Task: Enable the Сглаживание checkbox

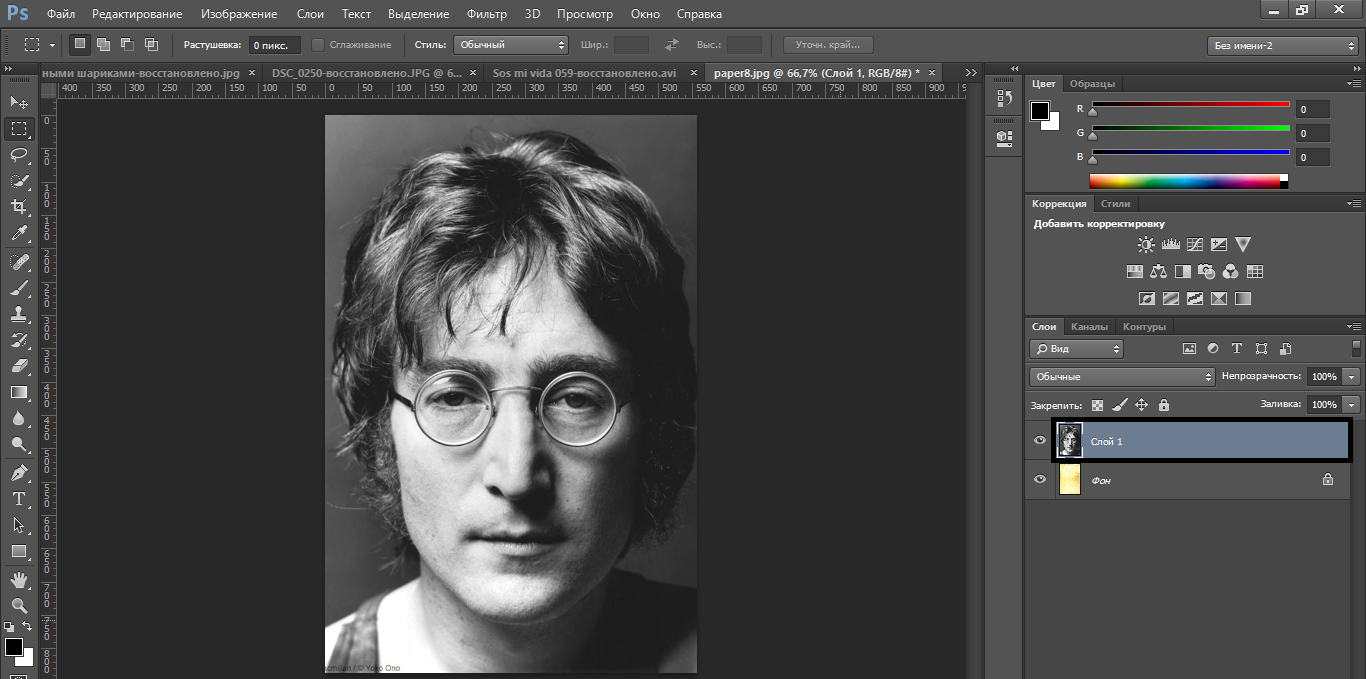Action: coord(318,45)
